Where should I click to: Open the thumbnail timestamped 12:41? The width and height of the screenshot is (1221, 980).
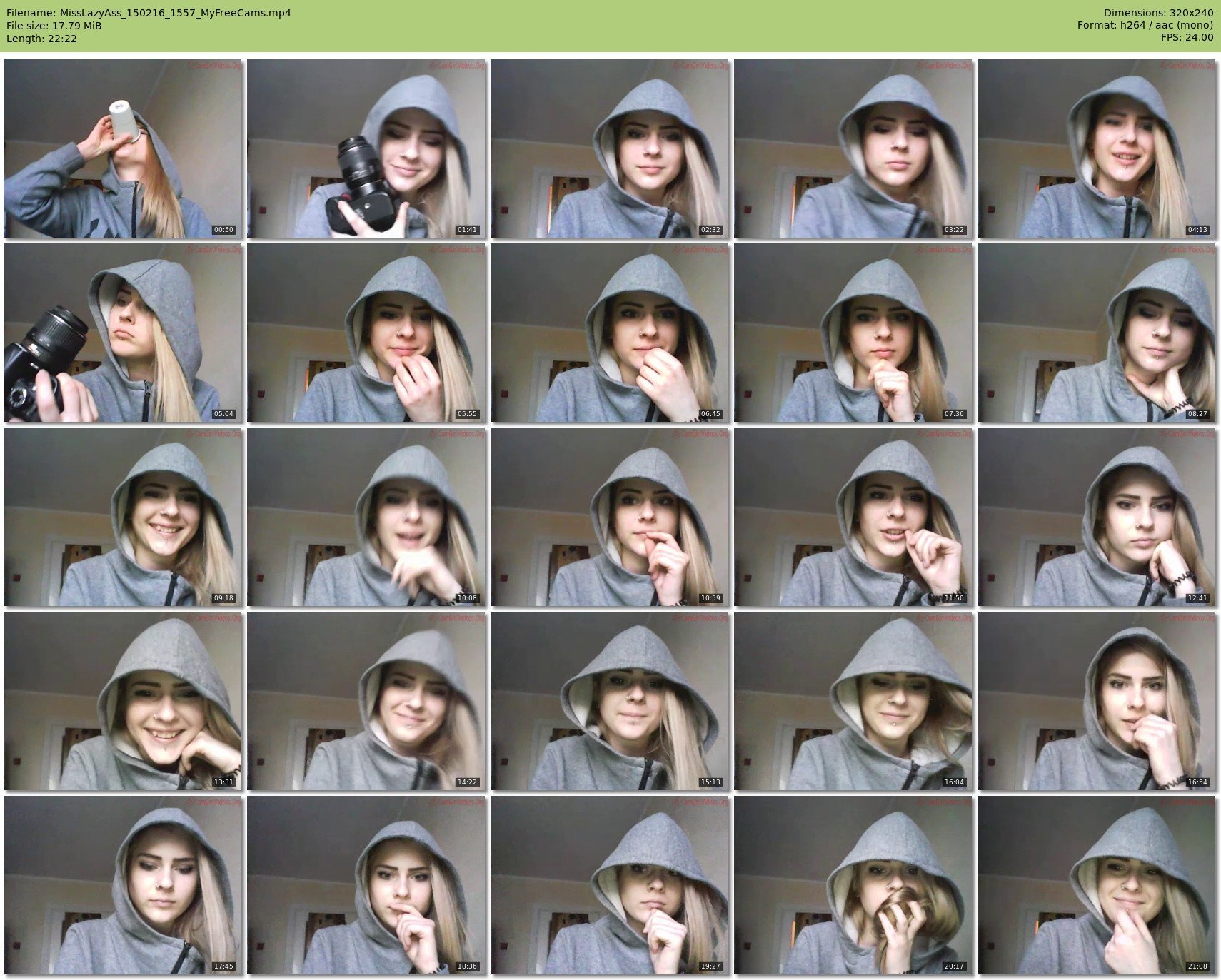(1097, 517)
